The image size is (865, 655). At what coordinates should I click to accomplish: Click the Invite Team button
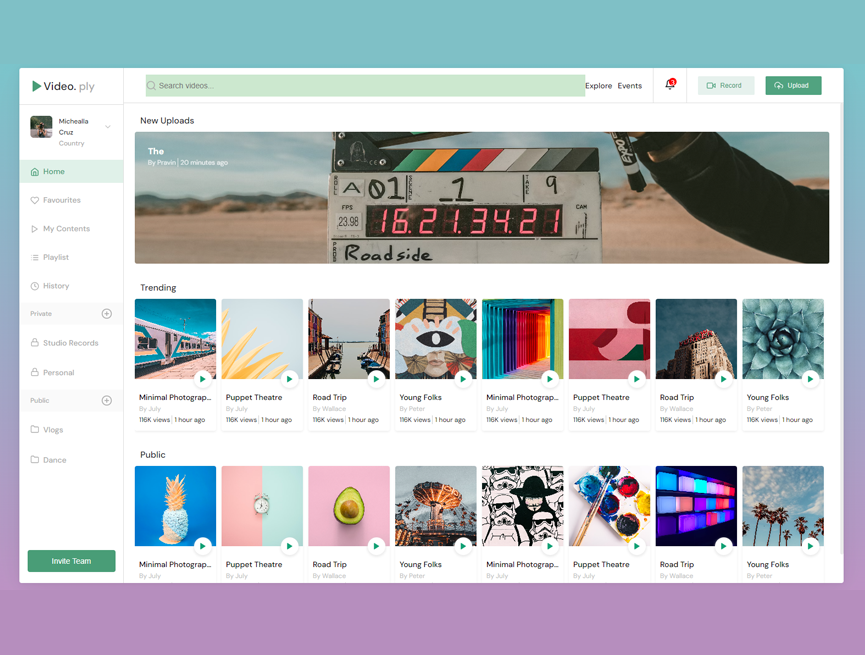coord(72,561)
